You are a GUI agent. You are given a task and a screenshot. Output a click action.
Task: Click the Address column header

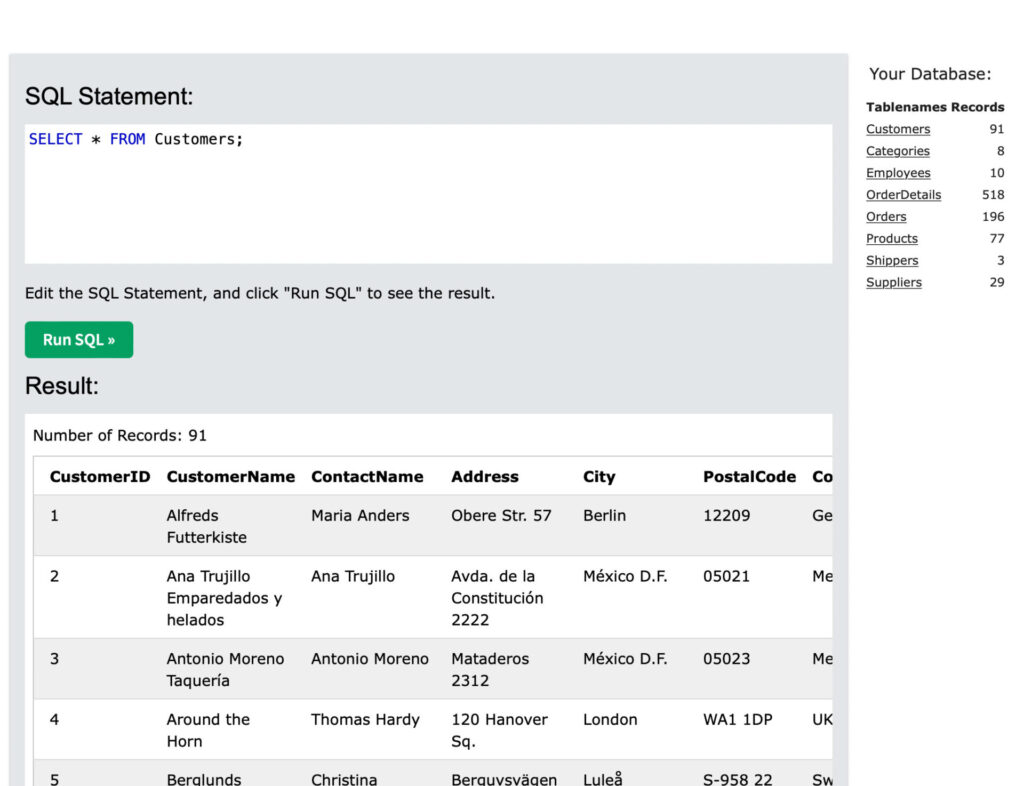pos(485,477)
